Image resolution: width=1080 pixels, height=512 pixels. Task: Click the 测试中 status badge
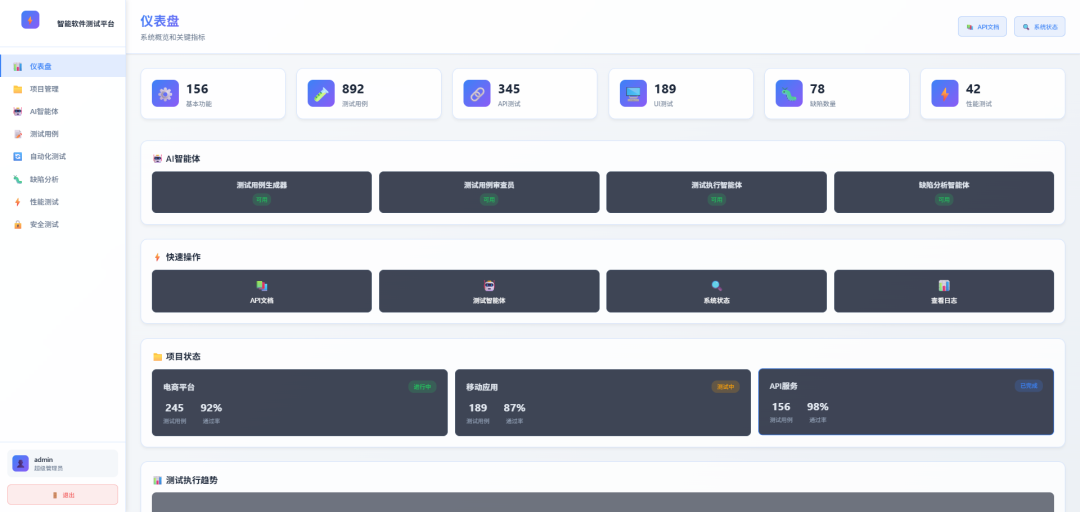[725, 387]
